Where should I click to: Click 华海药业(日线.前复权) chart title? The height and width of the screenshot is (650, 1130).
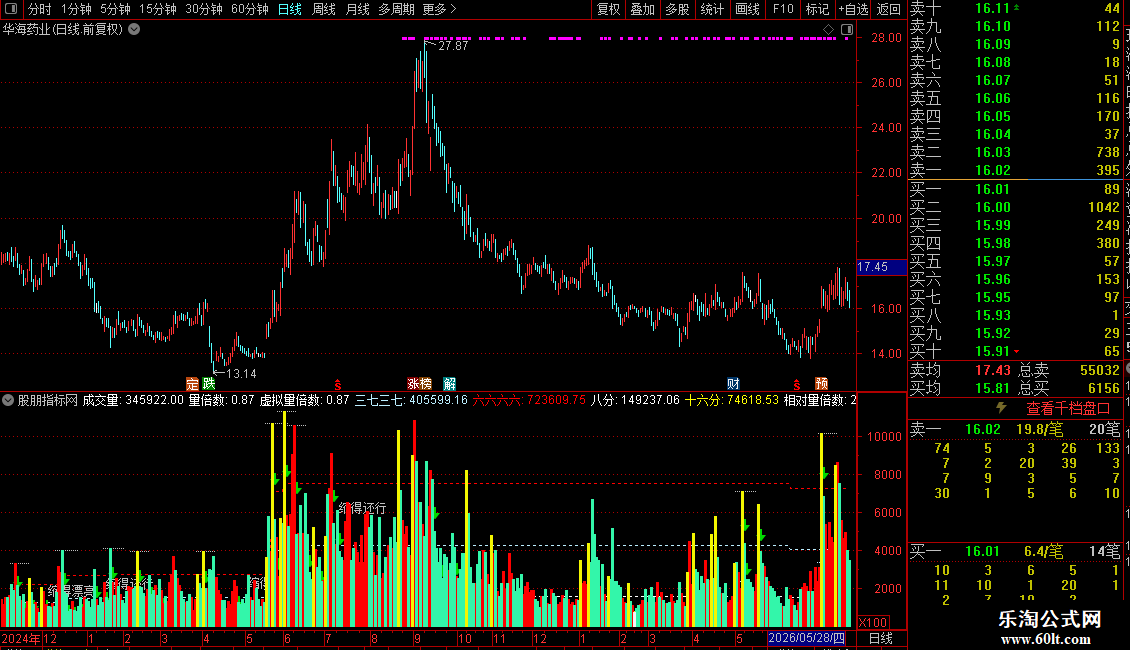63,30
